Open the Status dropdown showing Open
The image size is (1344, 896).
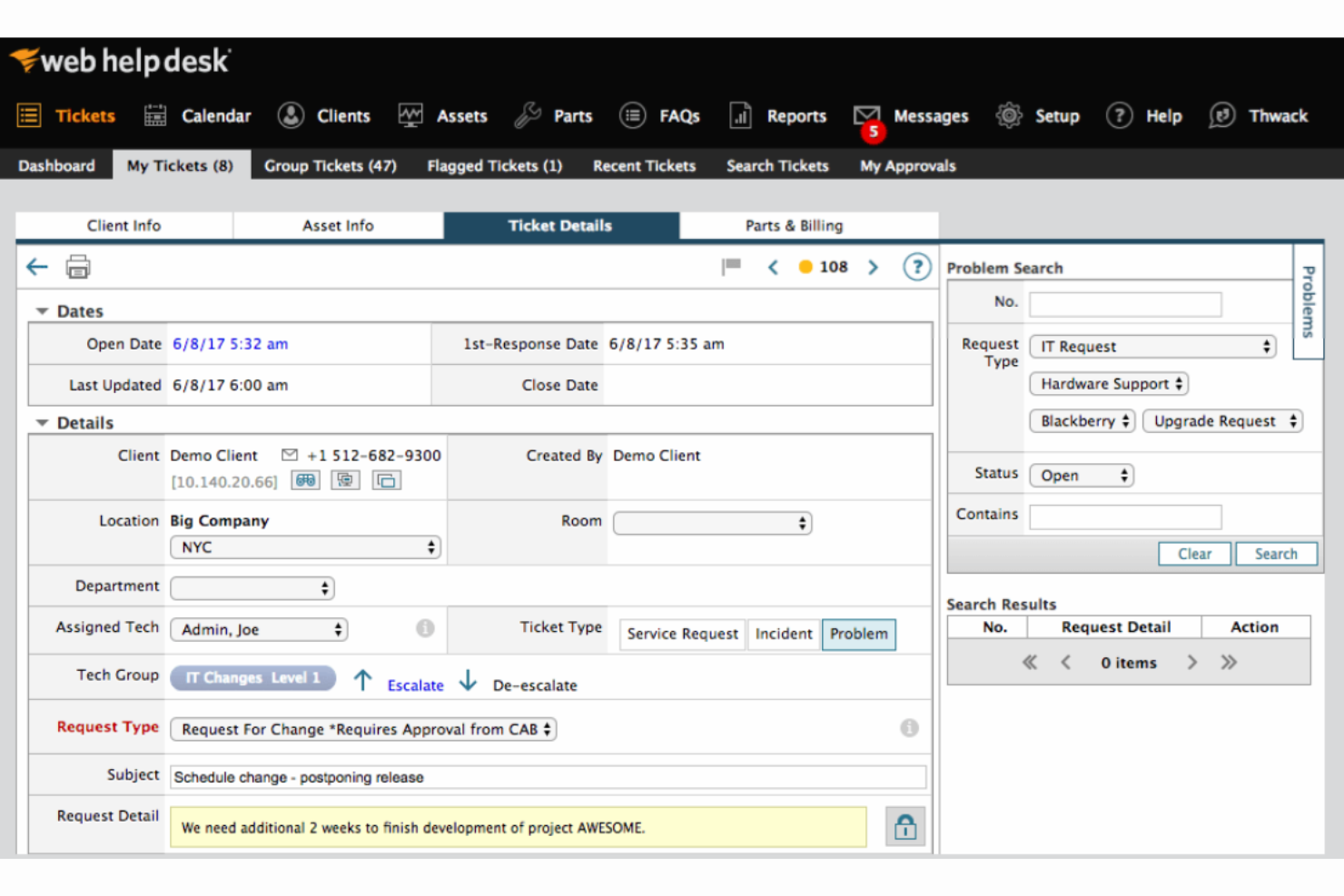[x=1081, y=475]
